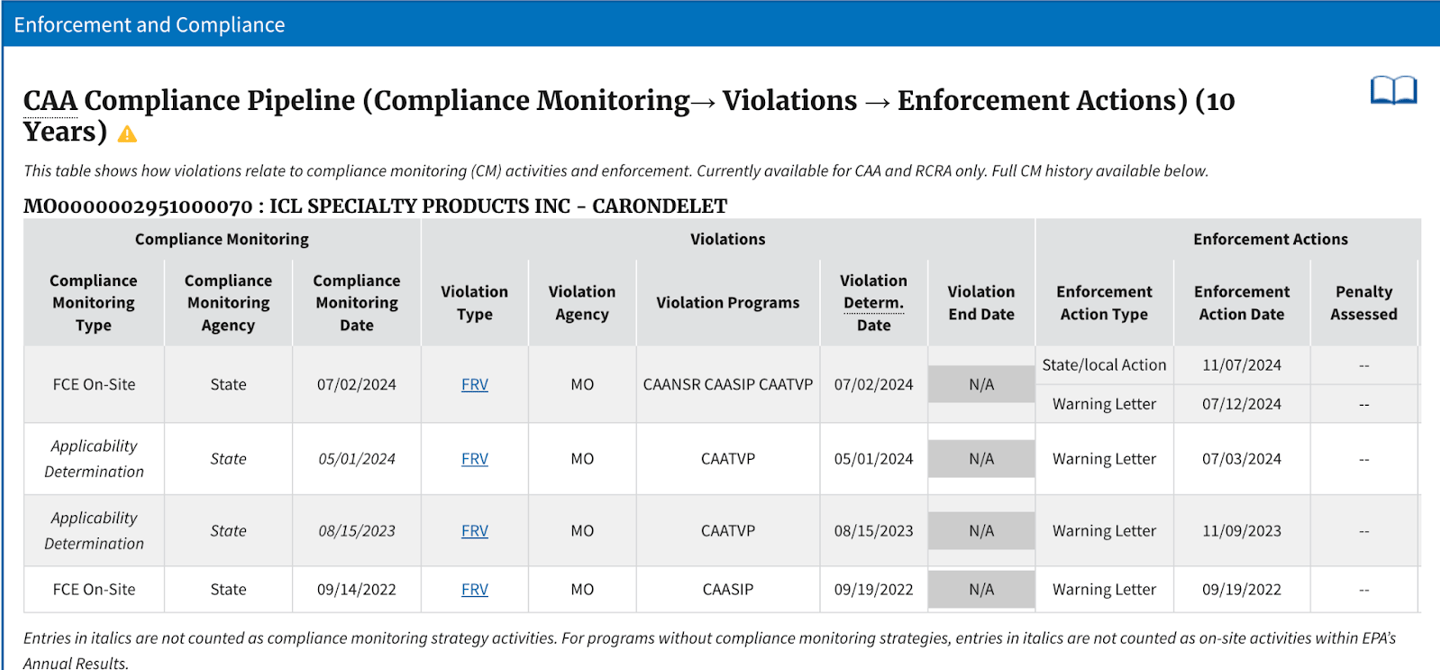The width and height of the screenshot is (1440, 670).
Task: Click the yellow warning triangle icon
Action: (127, 134)
